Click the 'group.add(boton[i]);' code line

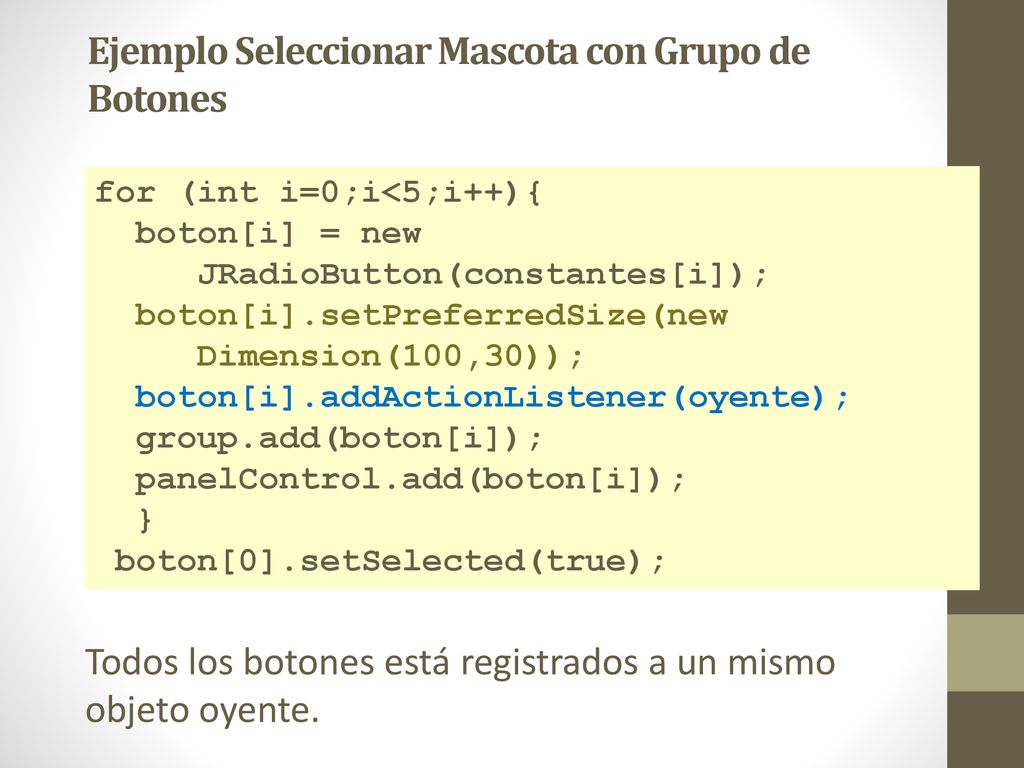tap(339, 438)
